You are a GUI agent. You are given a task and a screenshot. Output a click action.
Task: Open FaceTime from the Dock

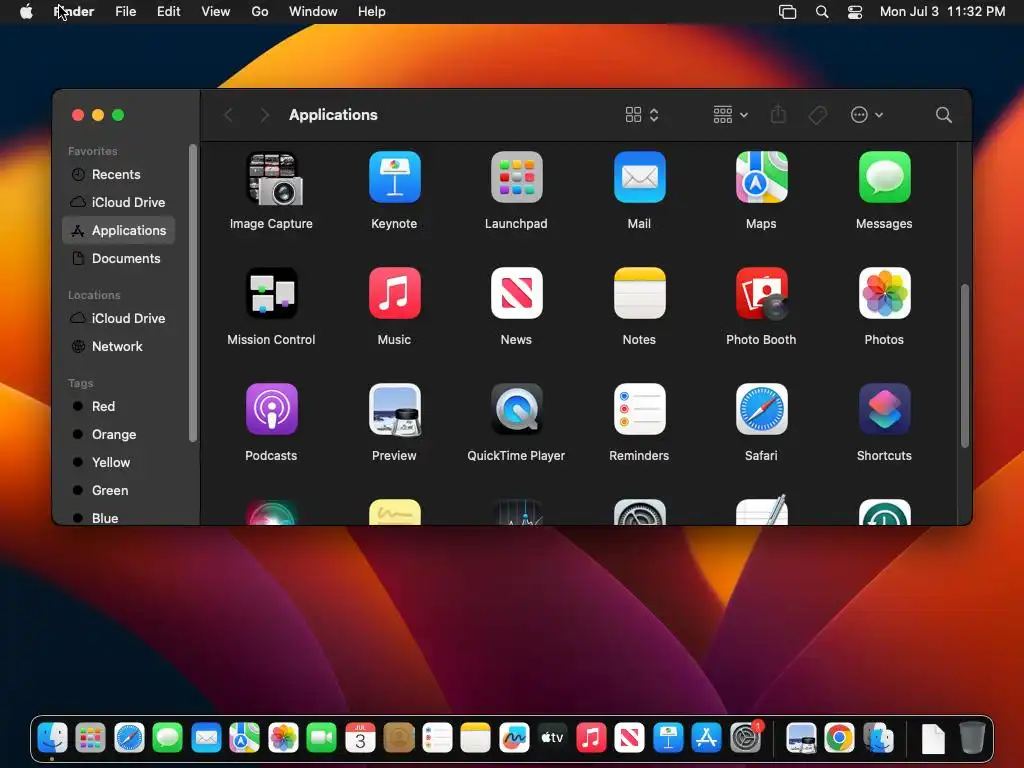tap(321, 739)
